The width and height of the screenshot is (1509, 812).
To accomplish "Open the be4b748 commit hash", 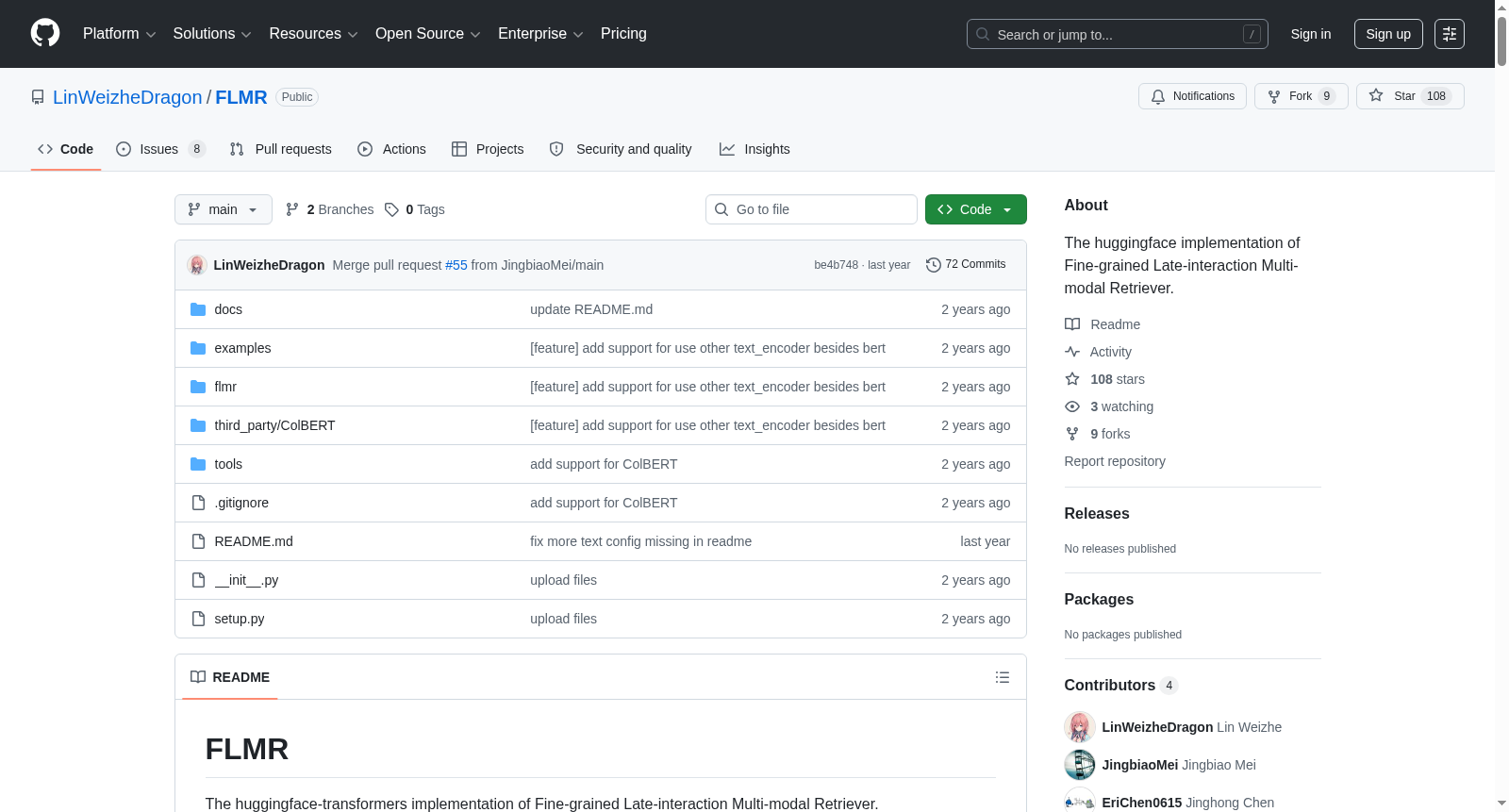I will (x=837, y=265).
